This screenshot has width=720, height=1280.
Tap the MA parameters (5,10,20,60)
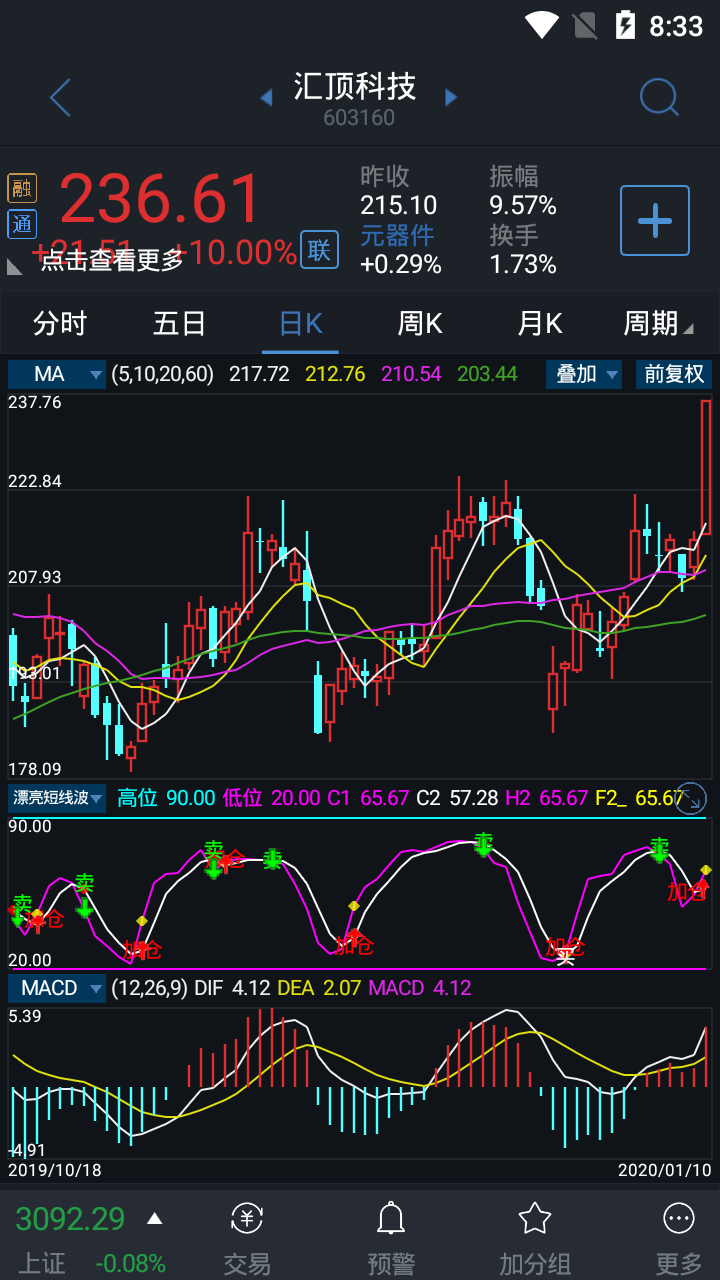(162, 374)
